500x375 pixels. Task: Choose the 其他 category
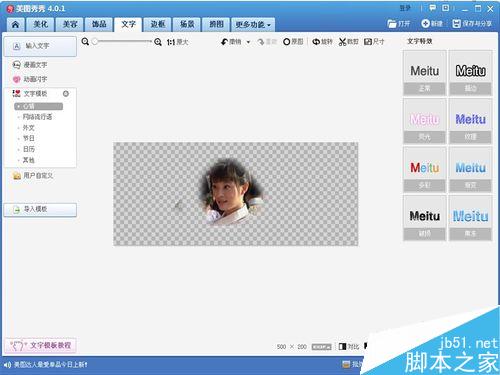pos(28,160)
